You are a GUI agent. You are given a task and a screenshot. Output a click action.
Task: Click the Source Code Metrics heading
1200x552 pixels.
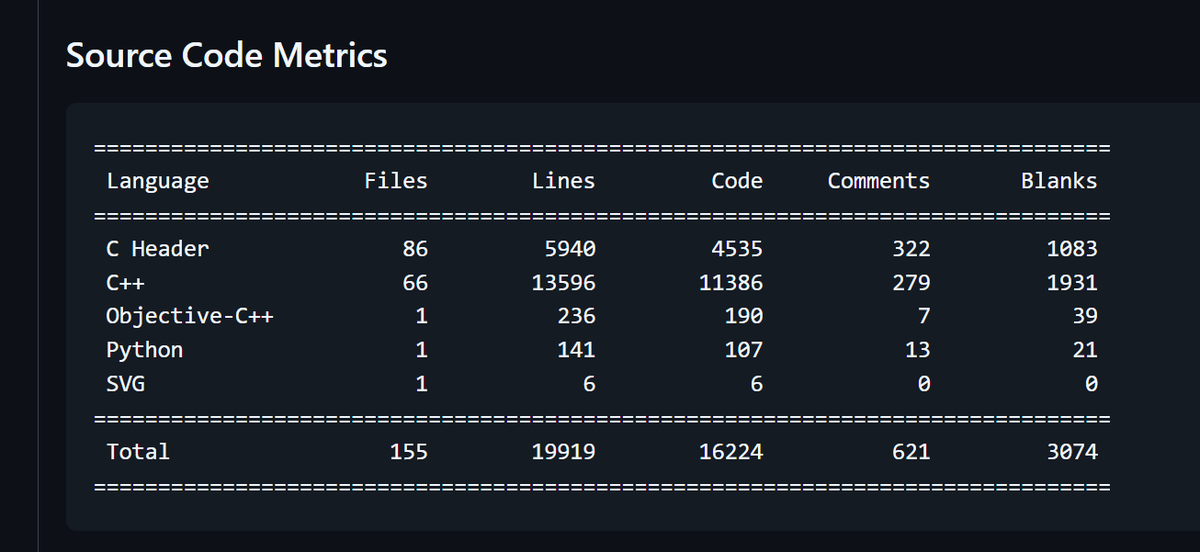pos(227,55)
